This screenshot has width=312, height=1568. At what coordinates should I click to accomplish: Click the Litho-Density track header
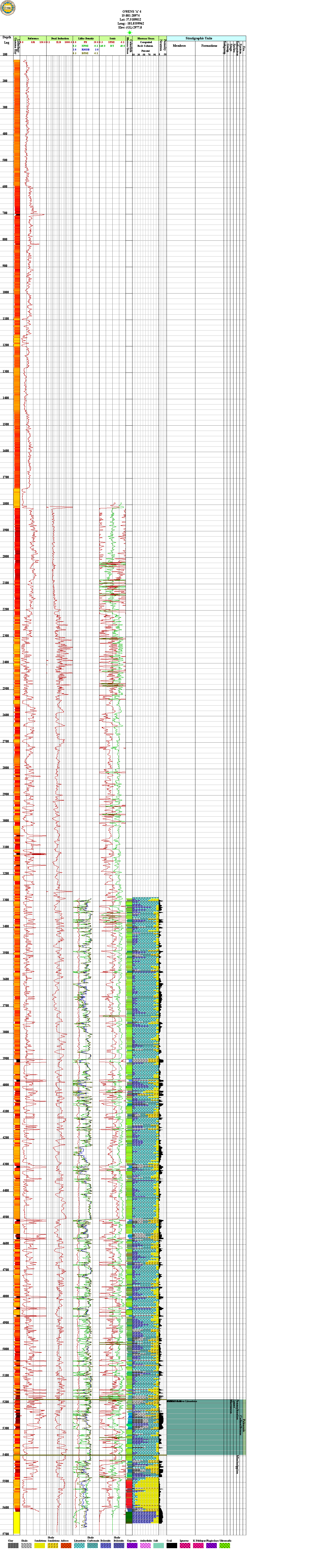[x=86, y=38]
